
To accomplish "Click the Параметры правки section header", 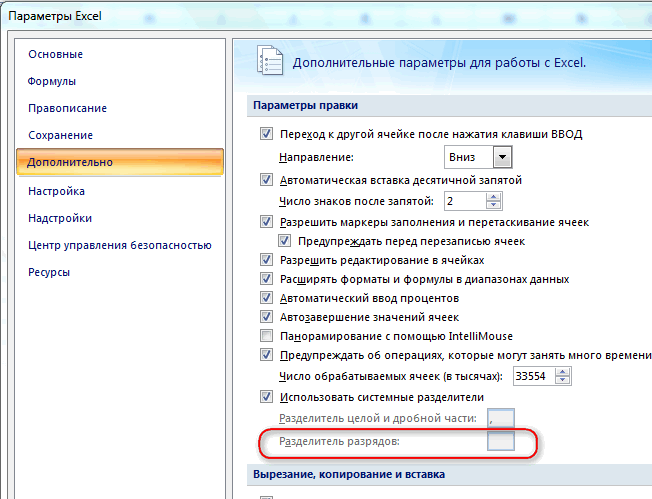I will point(306,105).
